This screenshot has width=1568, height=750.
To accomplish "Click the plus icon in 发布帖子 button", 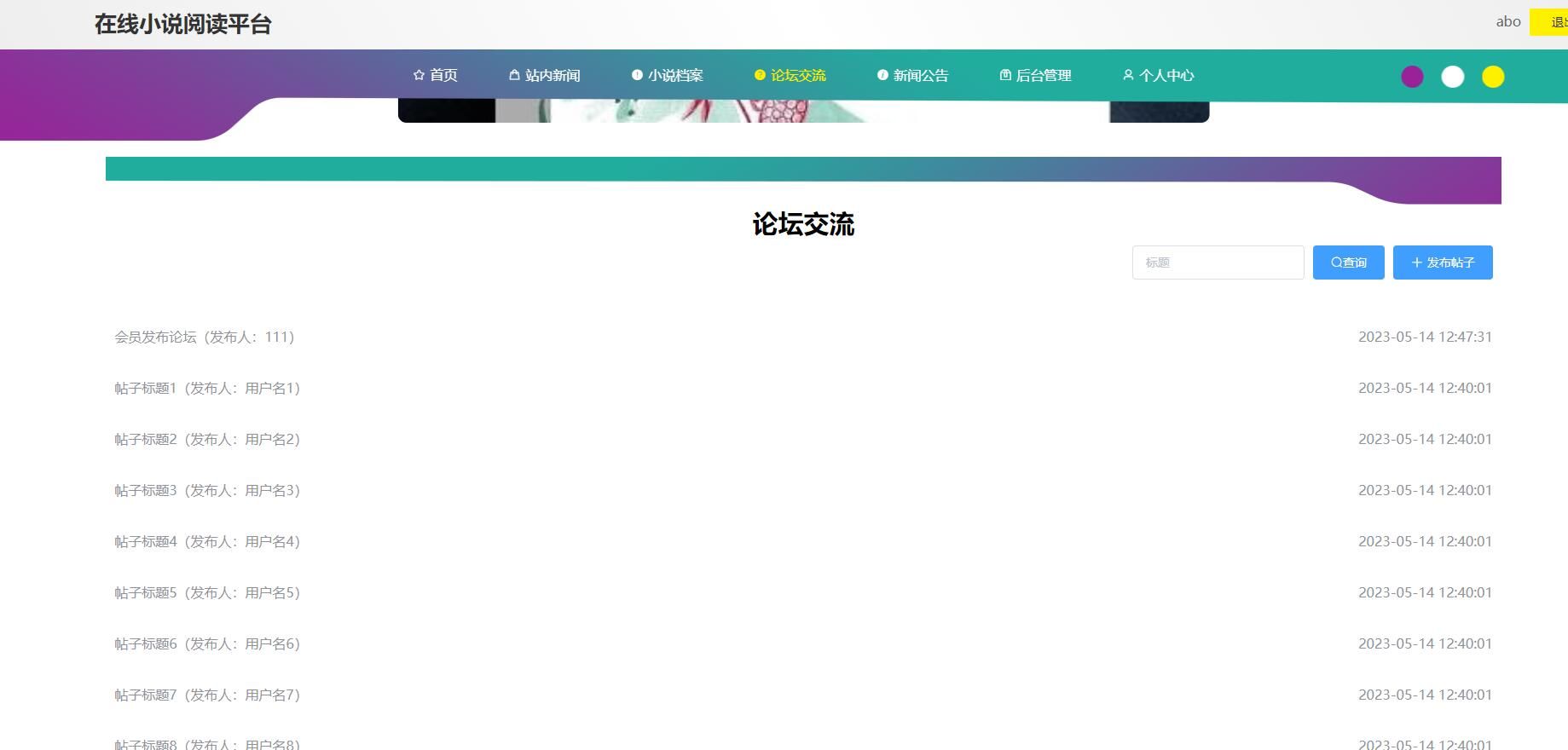I will click(1416, 262).
